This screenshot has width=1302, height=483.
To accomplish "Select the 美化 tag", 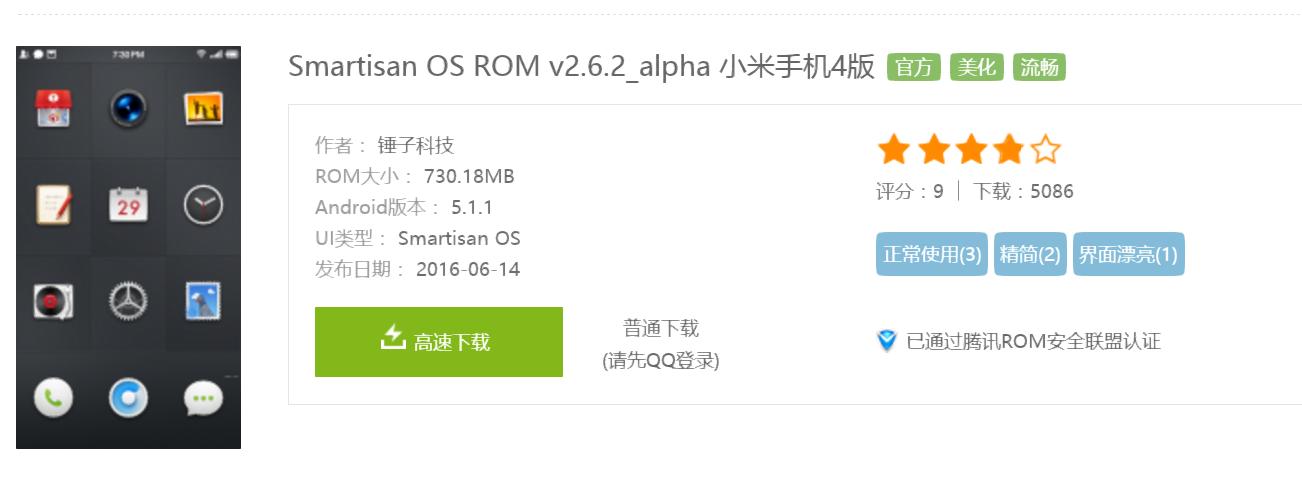I will coord(976,67).
